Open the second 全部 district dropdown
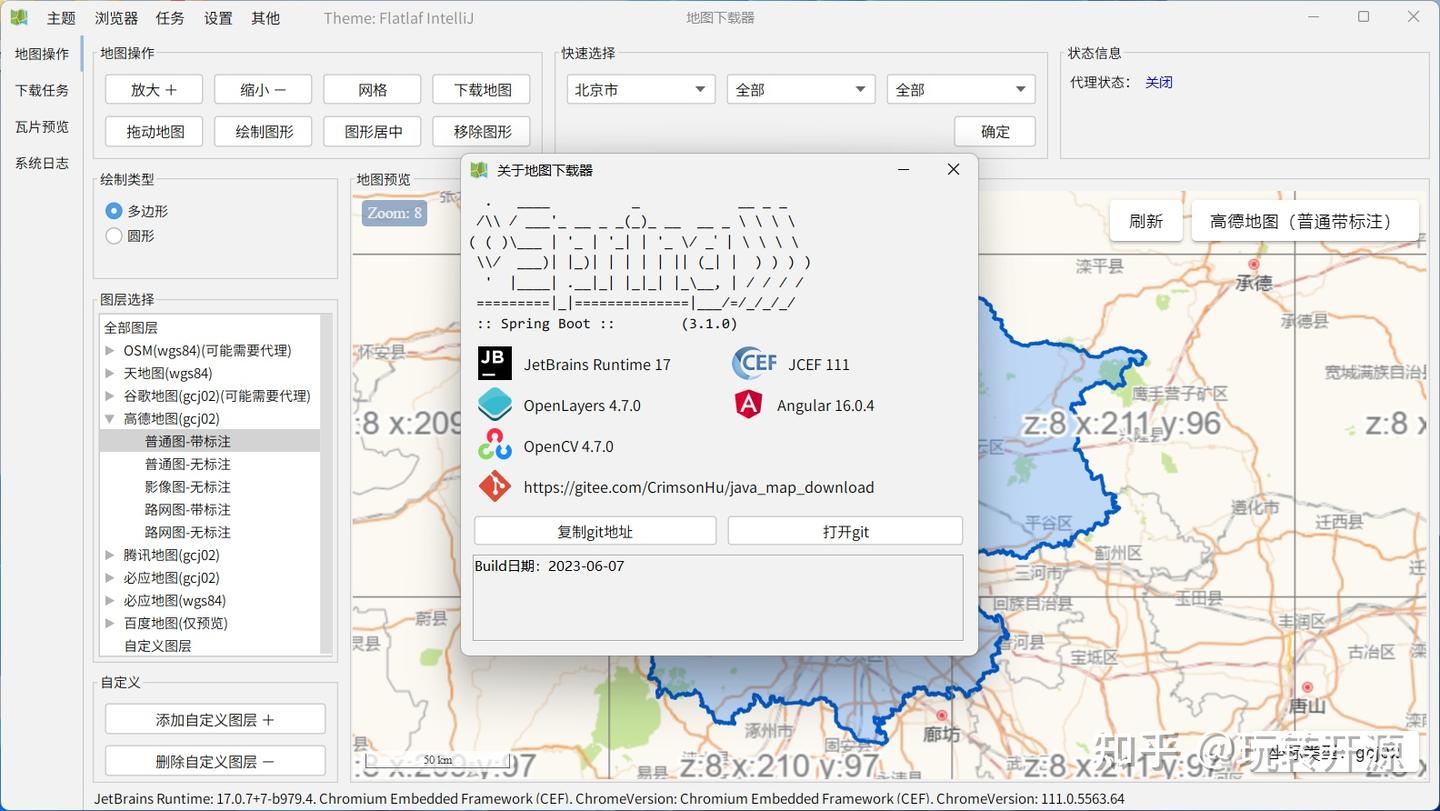This screenshot has height=811, width=1440. [x=801, y=89]
